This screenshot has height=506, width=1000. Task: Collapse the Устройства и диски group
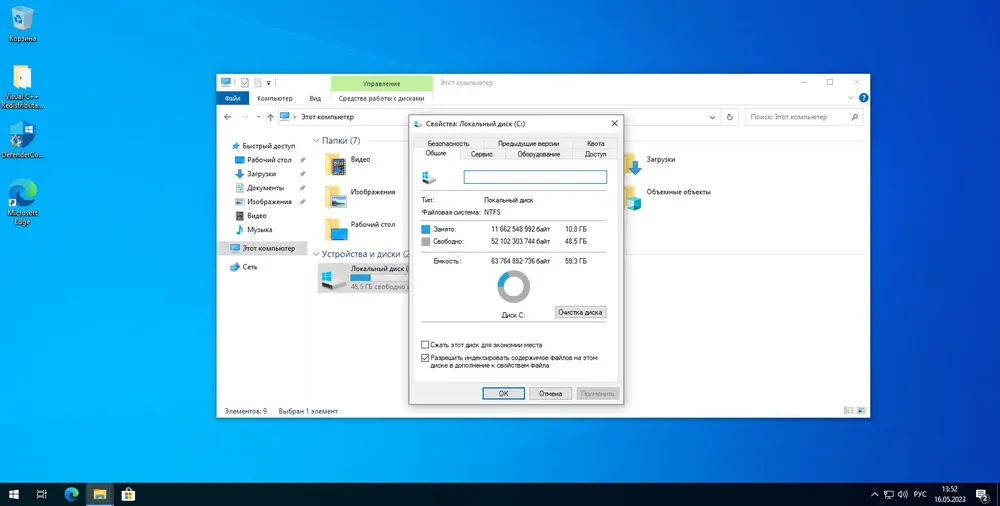click(316, 254)
